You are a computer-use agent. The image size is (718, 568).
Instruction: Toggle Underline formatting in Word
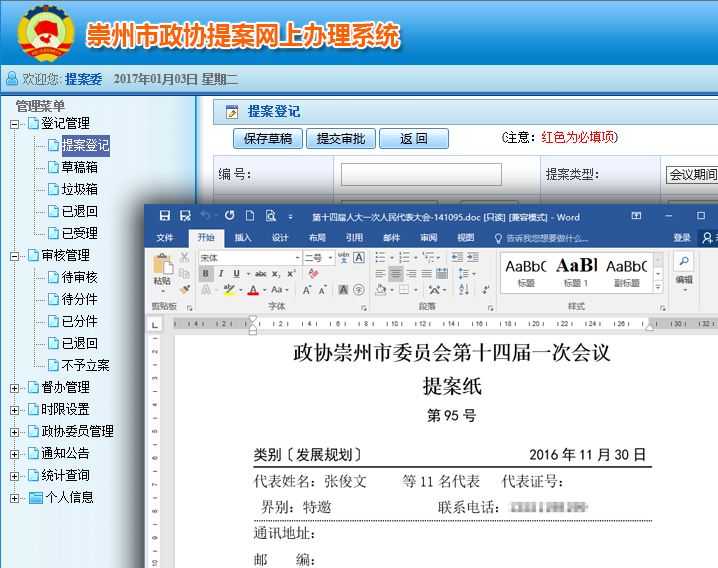point(236,274)
